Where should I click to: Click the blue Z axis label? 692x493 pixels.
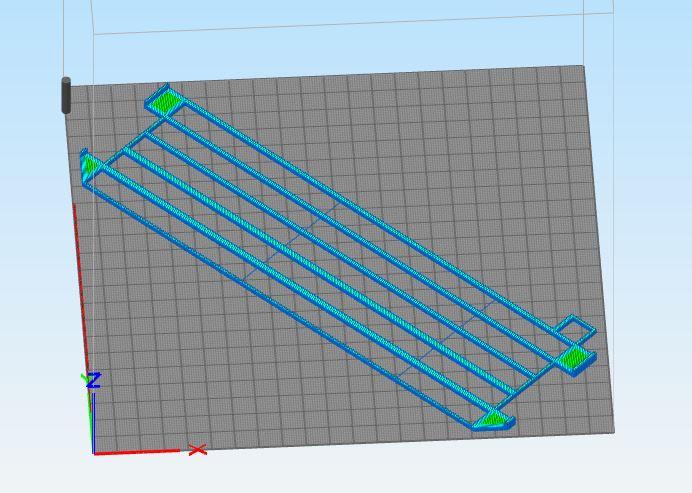(x=94, y=381)
